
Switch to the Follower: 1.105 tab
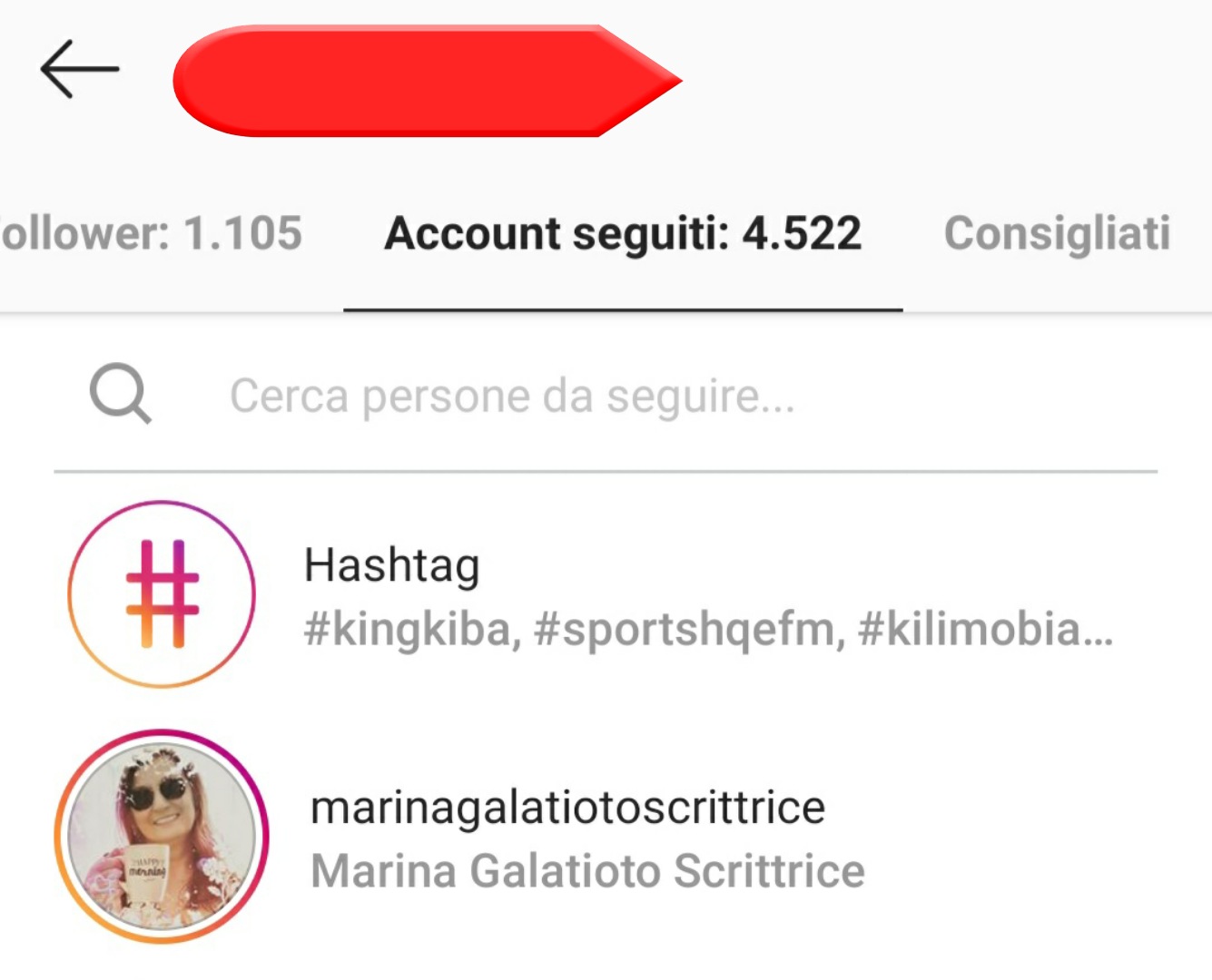[x=152, y=233]
